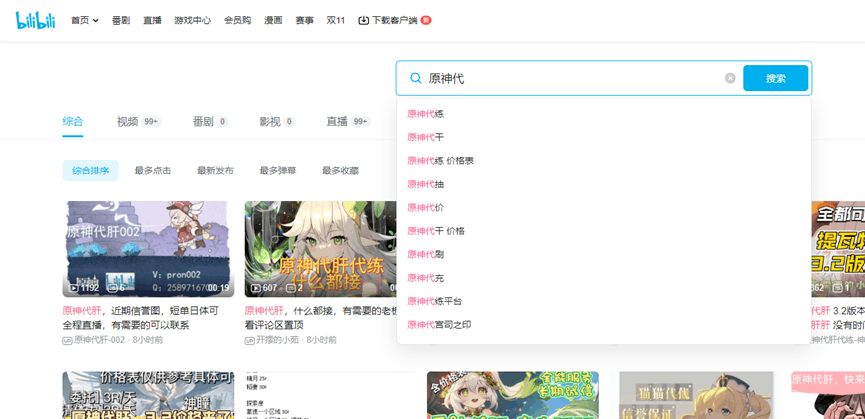Open 漫画 in the top navigation
The height and width of the screenshot is (419, 865).
point(273,20)
